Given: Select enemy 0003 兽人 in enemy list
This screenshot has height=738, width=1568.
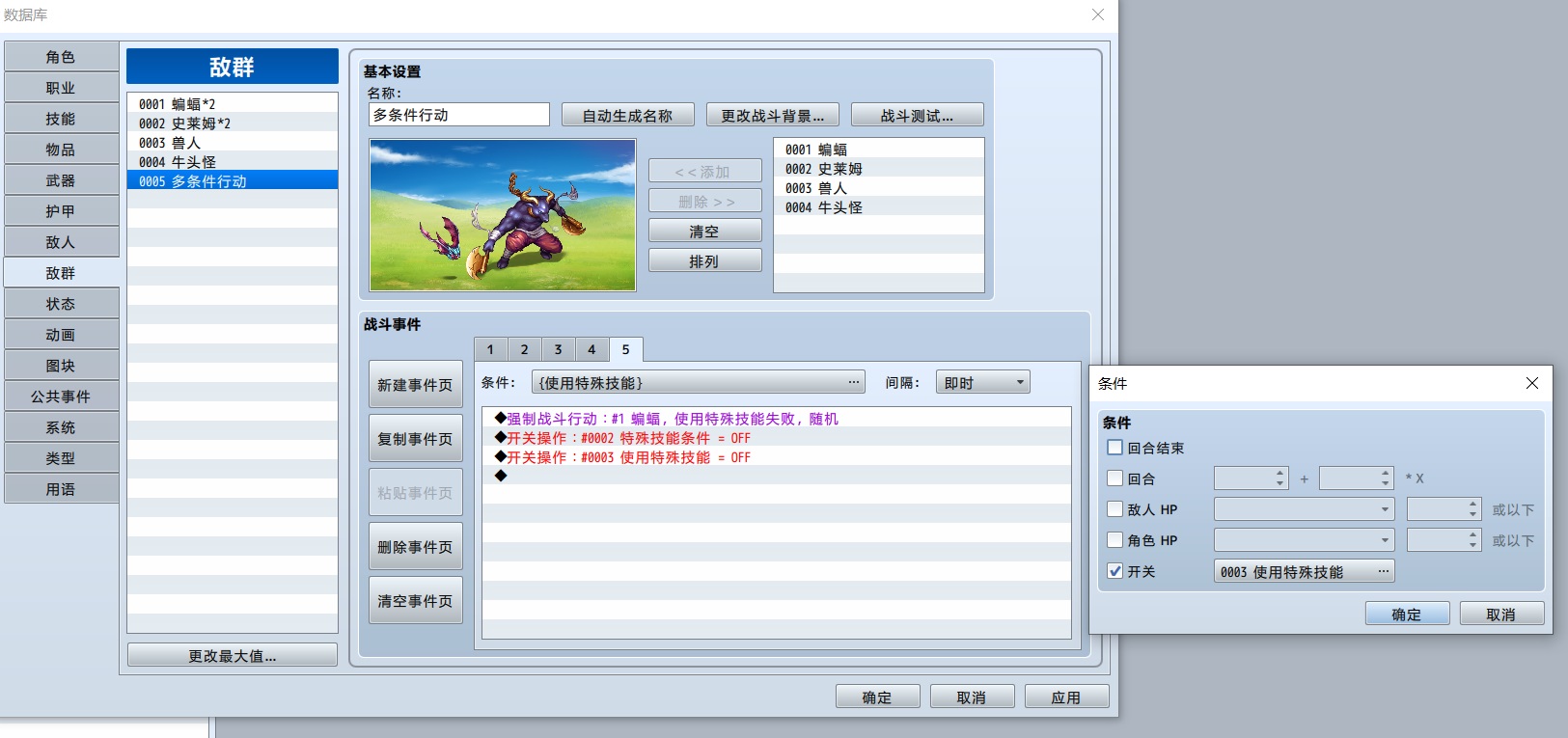Looking at the screenshot, I should 878,188.
